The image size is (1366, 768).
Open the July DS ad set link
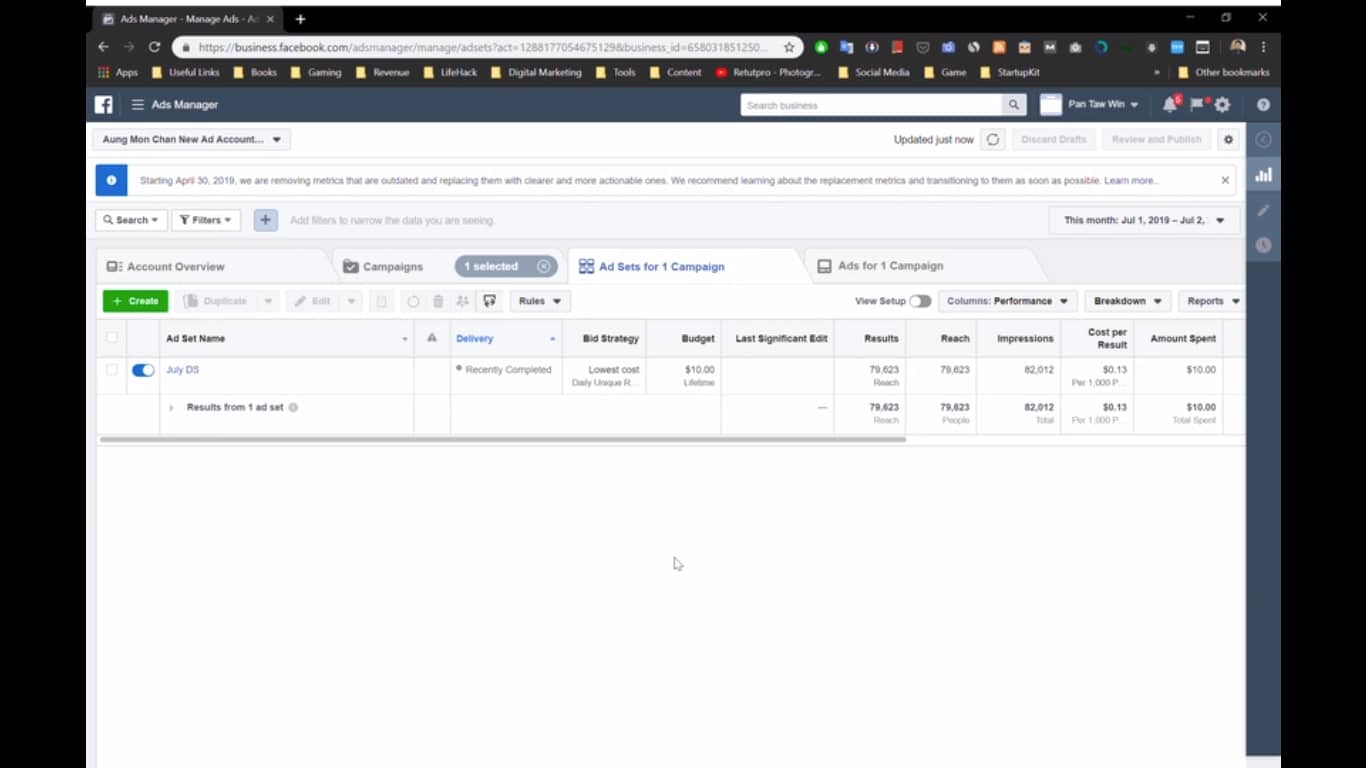coord(182,370)
